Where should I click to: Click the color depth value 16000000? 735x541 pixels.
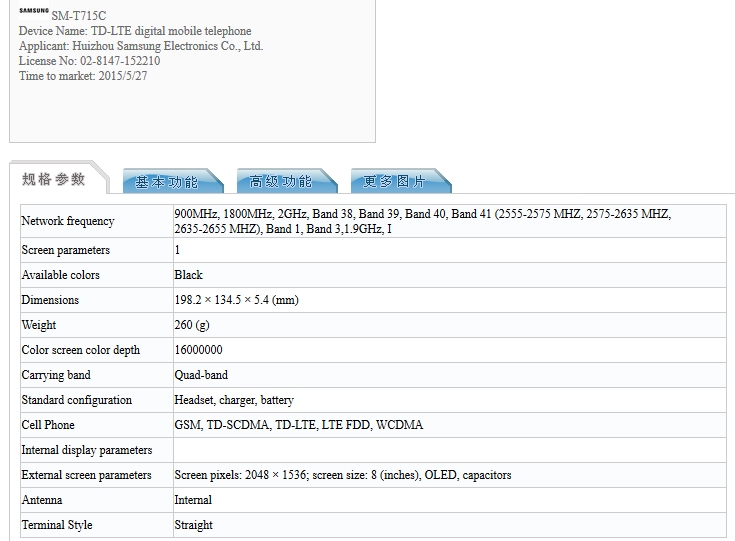point(198,350)
